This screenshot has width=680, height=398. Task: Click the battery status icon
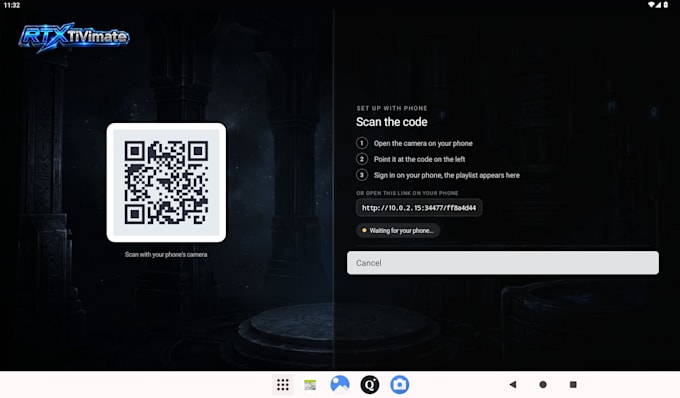[666, 5]
